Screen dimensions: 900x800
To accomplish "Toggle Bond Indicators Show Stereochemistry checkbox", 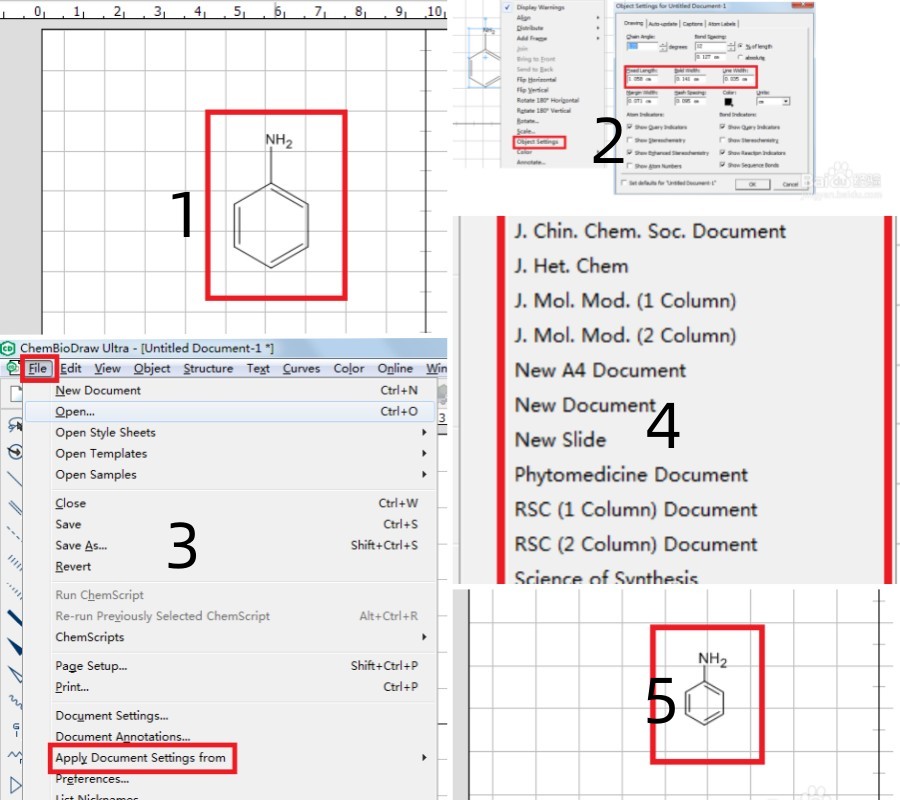I will click(723, 140).
